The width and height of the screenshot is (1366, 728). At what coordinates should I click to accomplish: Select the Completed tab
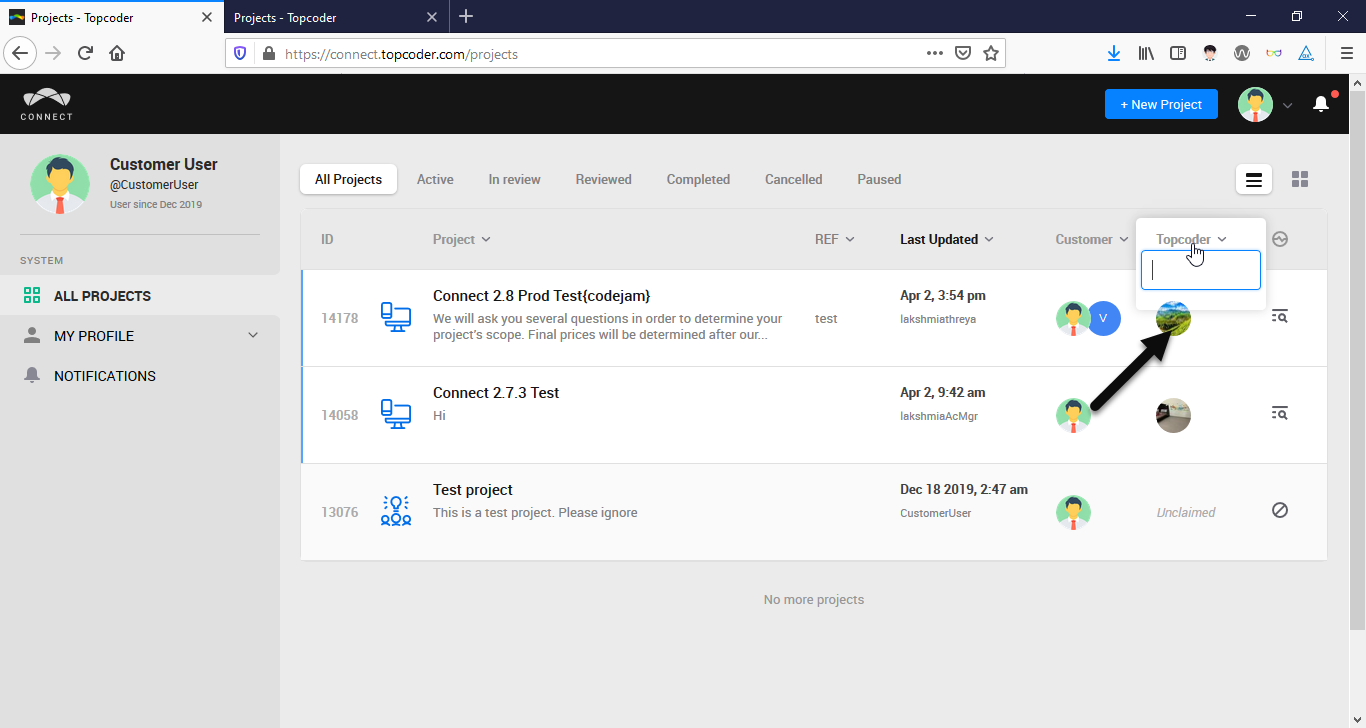[x=698, y=179]
